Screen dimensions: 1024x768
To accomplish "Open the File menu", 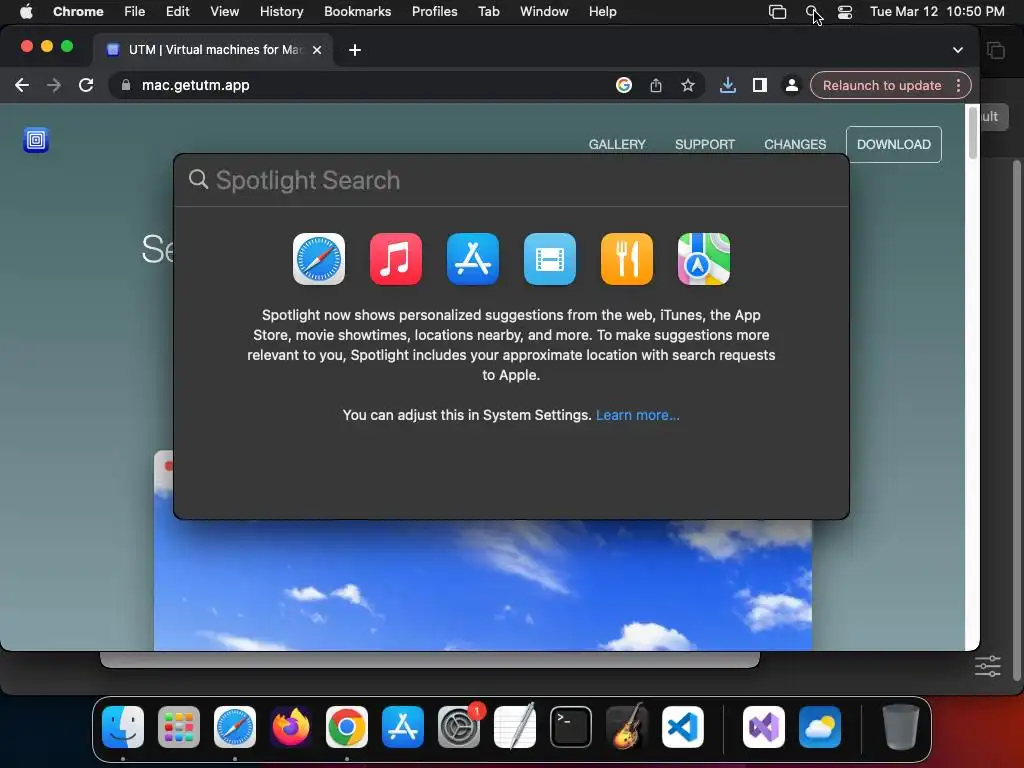I will 135,12.
